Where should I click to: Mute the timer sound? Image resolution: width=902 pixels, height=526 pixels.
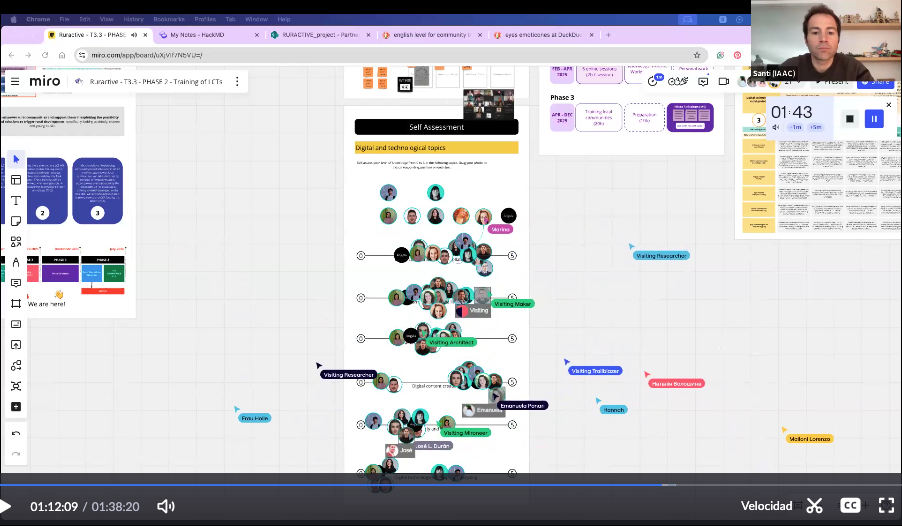[776, 127]
